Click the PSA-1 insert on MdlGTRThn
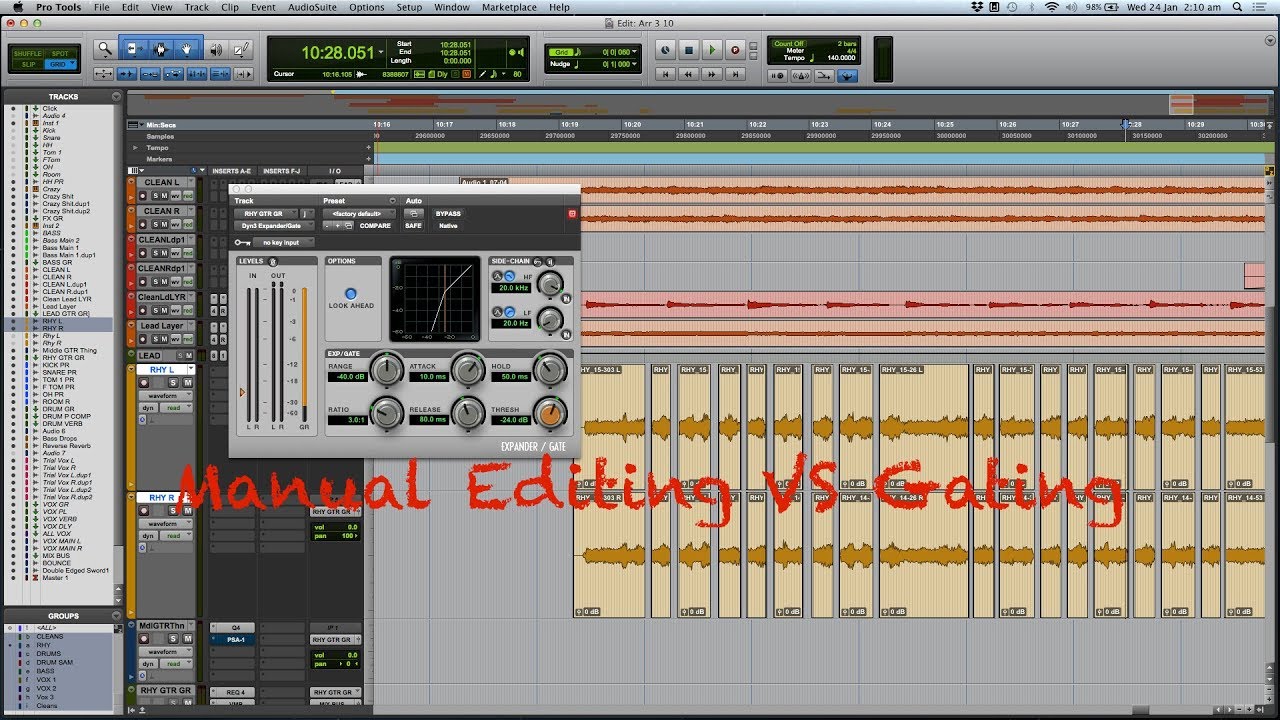This screenshot has width=1280, height=720. pos(233,639)
